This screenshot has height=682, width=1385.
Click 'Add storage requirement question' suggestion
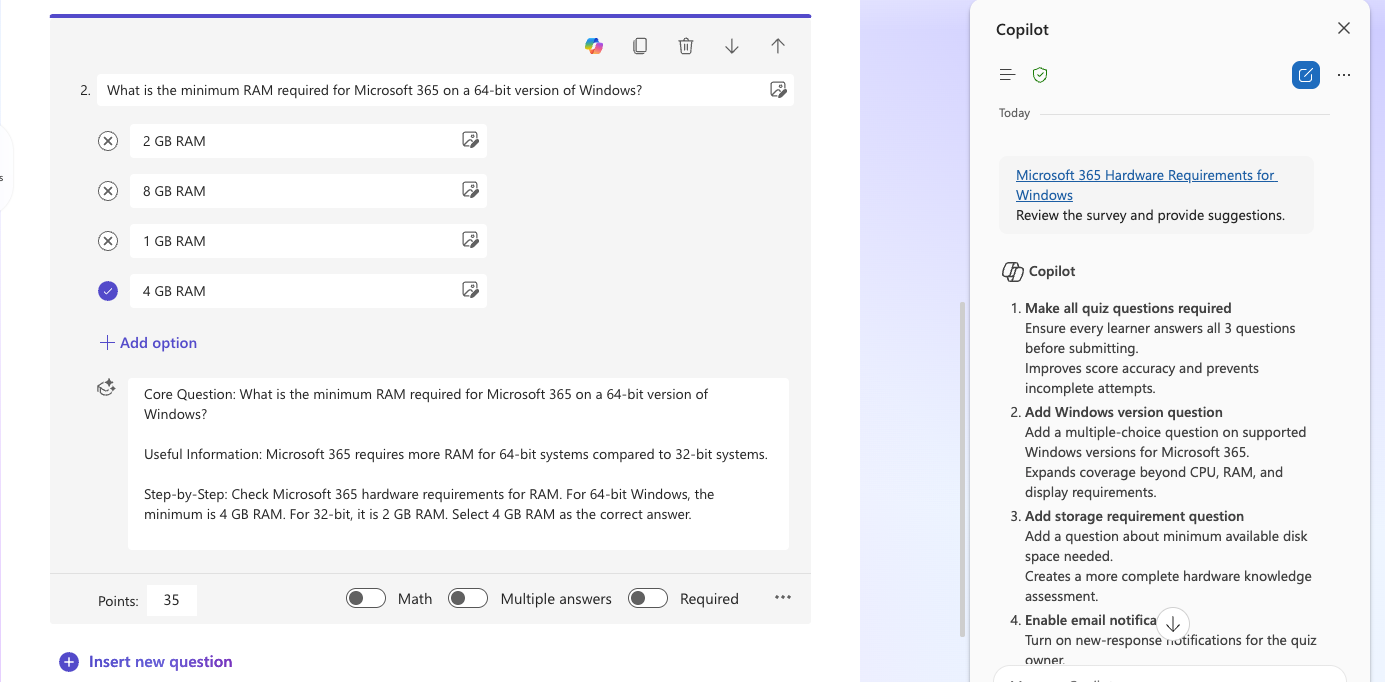tap(1134, 516)
